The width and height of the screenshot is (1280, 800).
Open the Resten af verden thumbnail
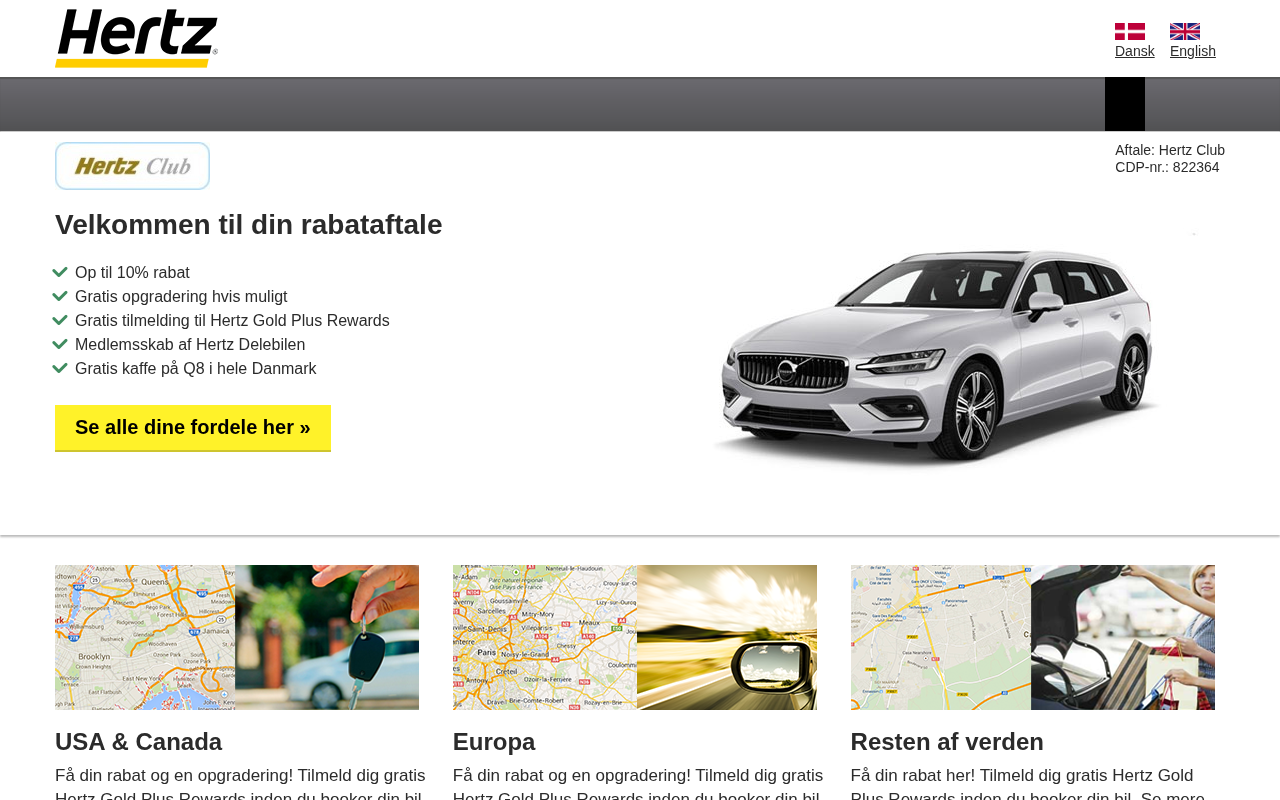pyautogui.click(x=1033, y=637)
